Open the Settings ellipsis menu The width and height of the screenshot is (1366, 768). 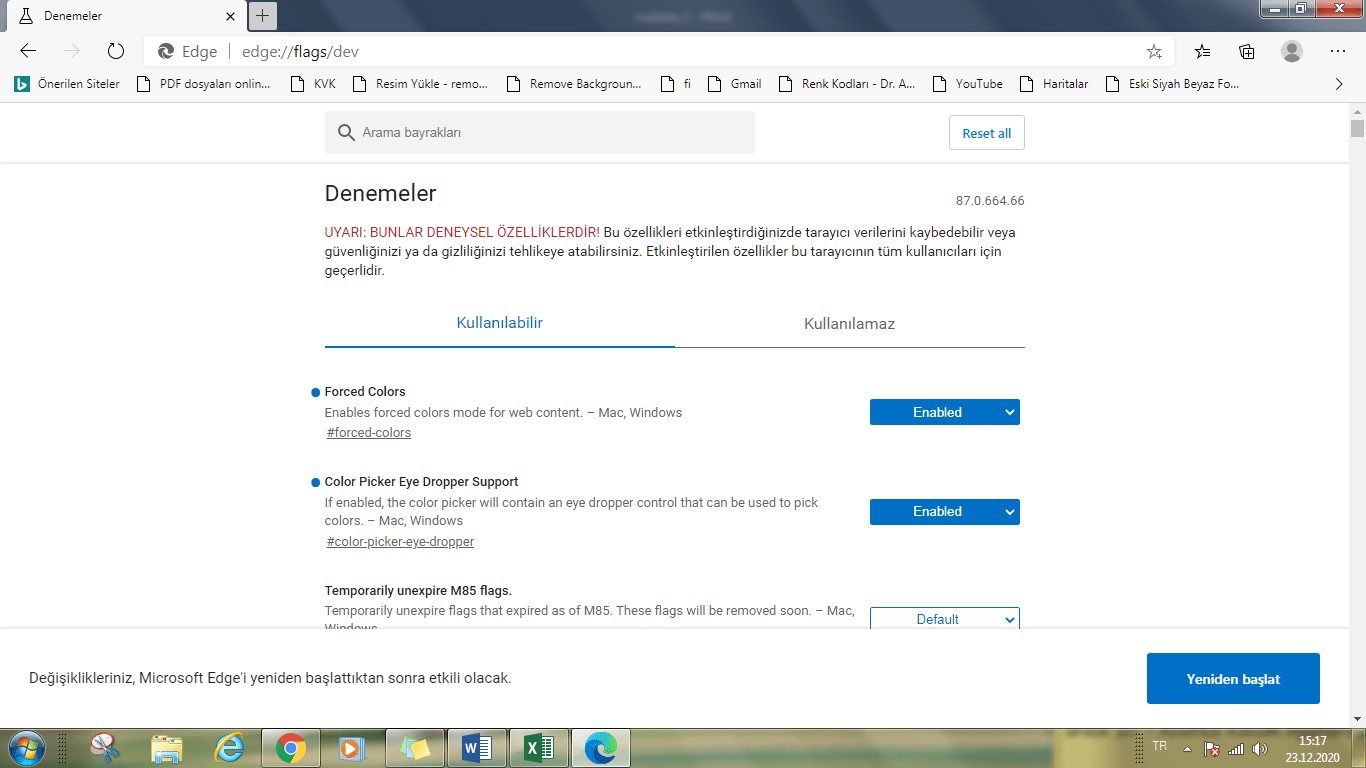click(1337, 51)
